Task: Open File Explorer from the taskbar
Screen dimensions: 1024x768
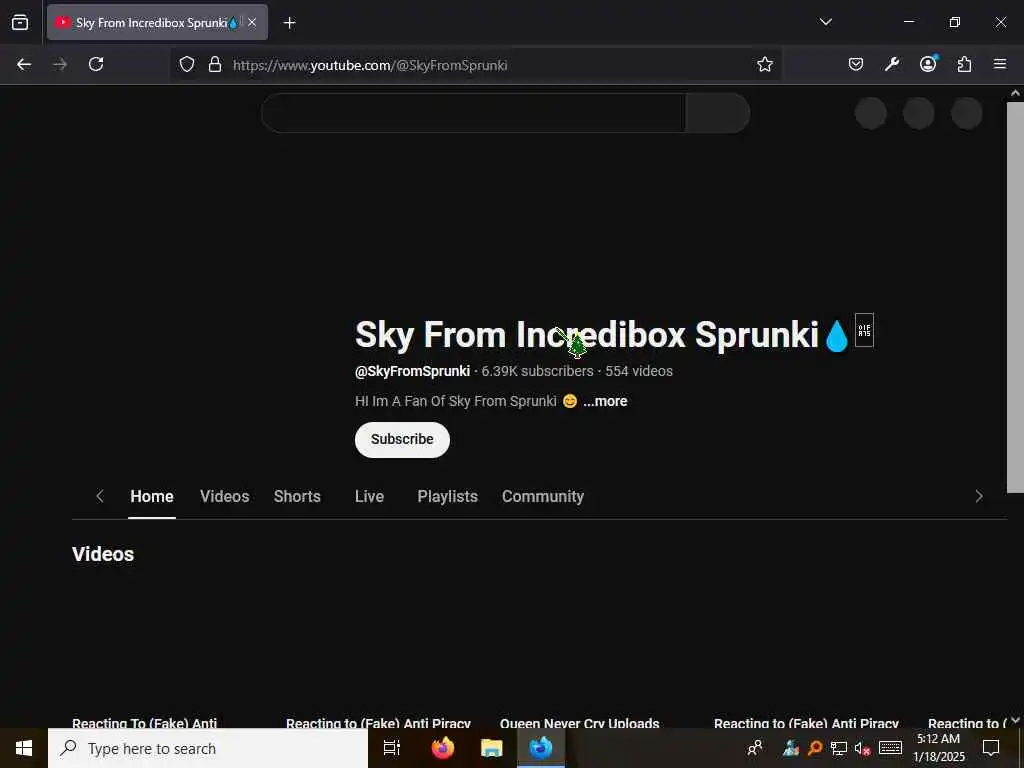Action: pyautogui.click(x=491, y=748)
